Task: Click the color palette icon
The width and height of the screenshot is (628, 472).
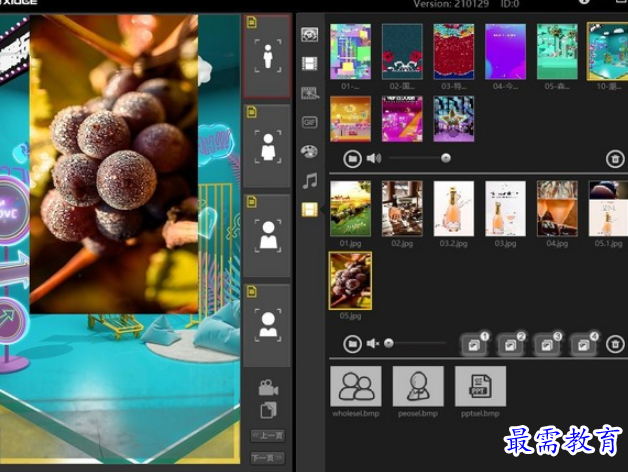Action: point(310,151)
